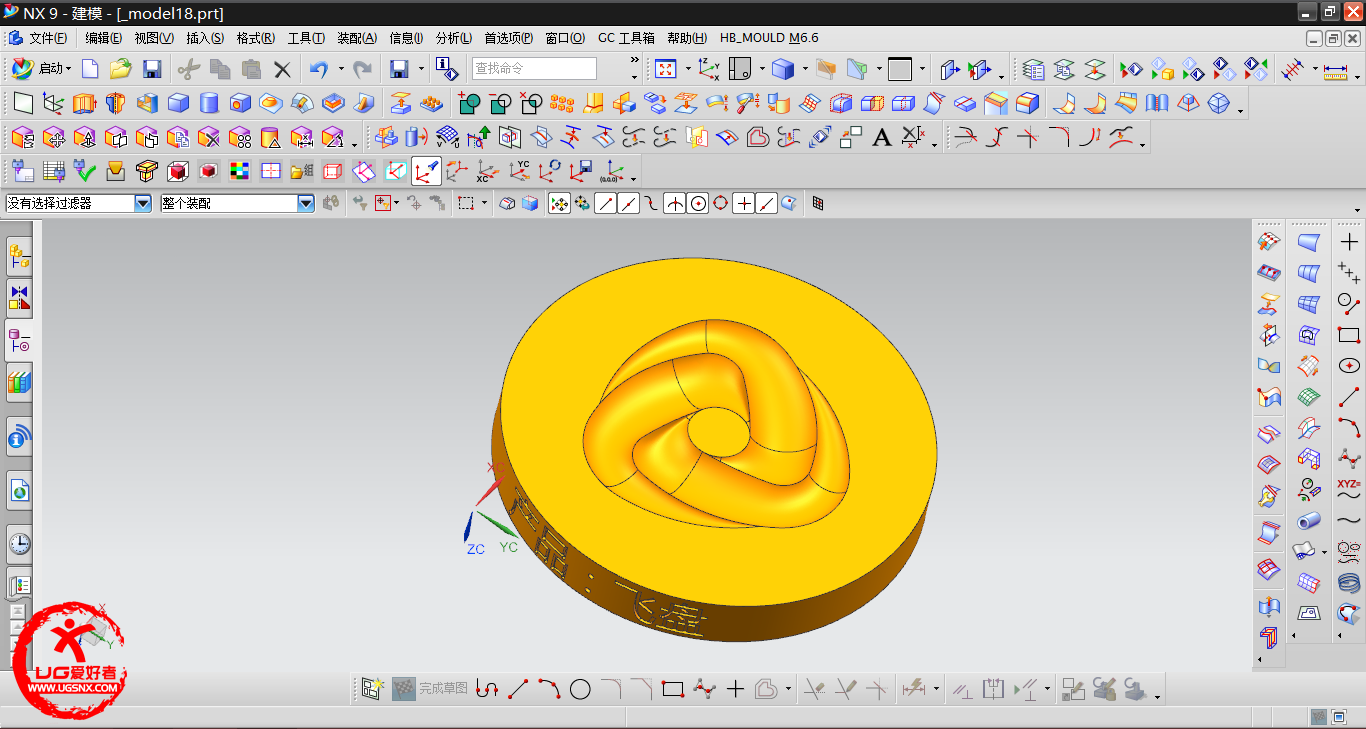Open a file with the folder icon
This screenshot has height=729, width=1366.
(121, 69)
